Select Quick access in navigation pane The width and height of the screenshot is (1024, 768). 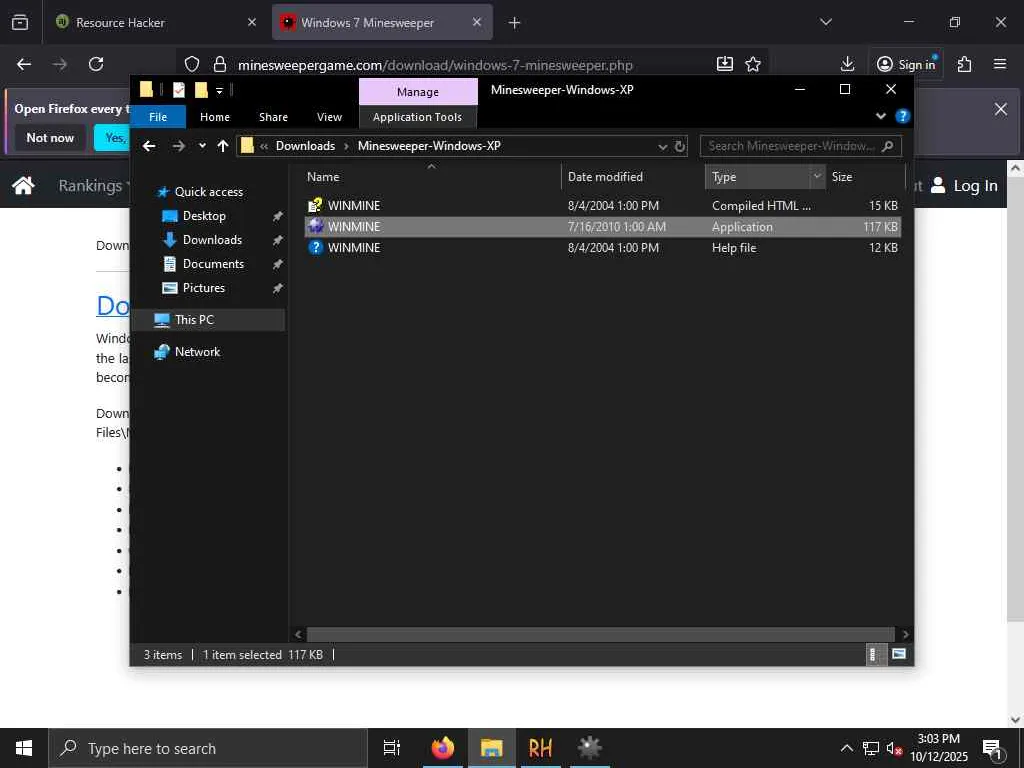point(208,192)
